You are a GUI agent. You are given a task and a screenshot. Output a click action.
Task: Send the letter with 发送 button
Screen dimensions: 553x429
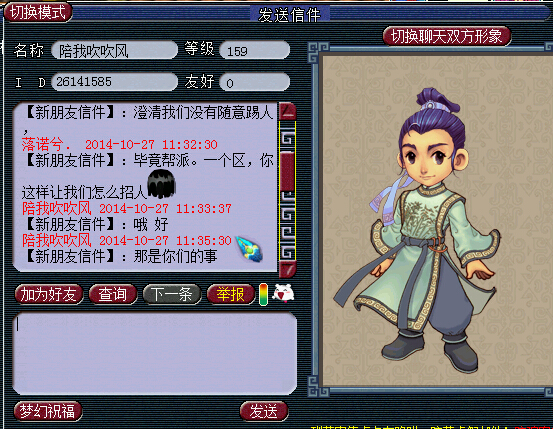(264, 411)
